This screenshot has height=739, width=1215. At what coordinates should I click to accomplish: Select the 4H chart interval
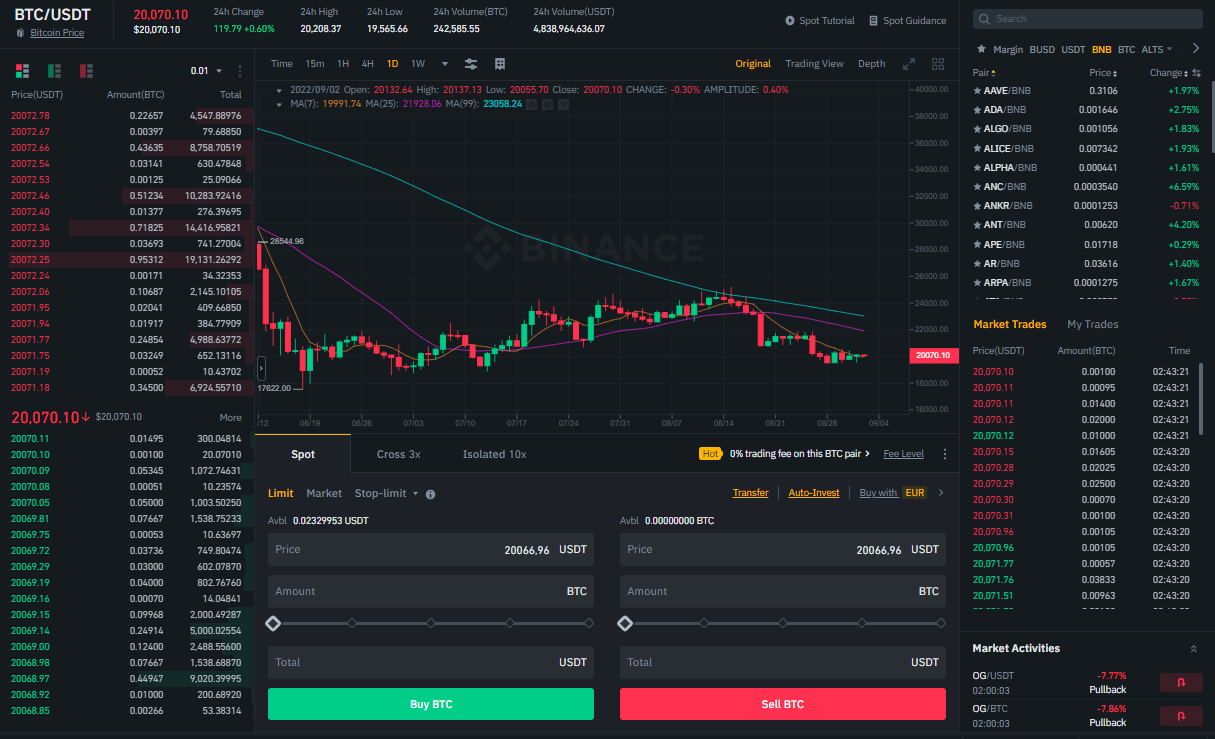click(368, 64)
